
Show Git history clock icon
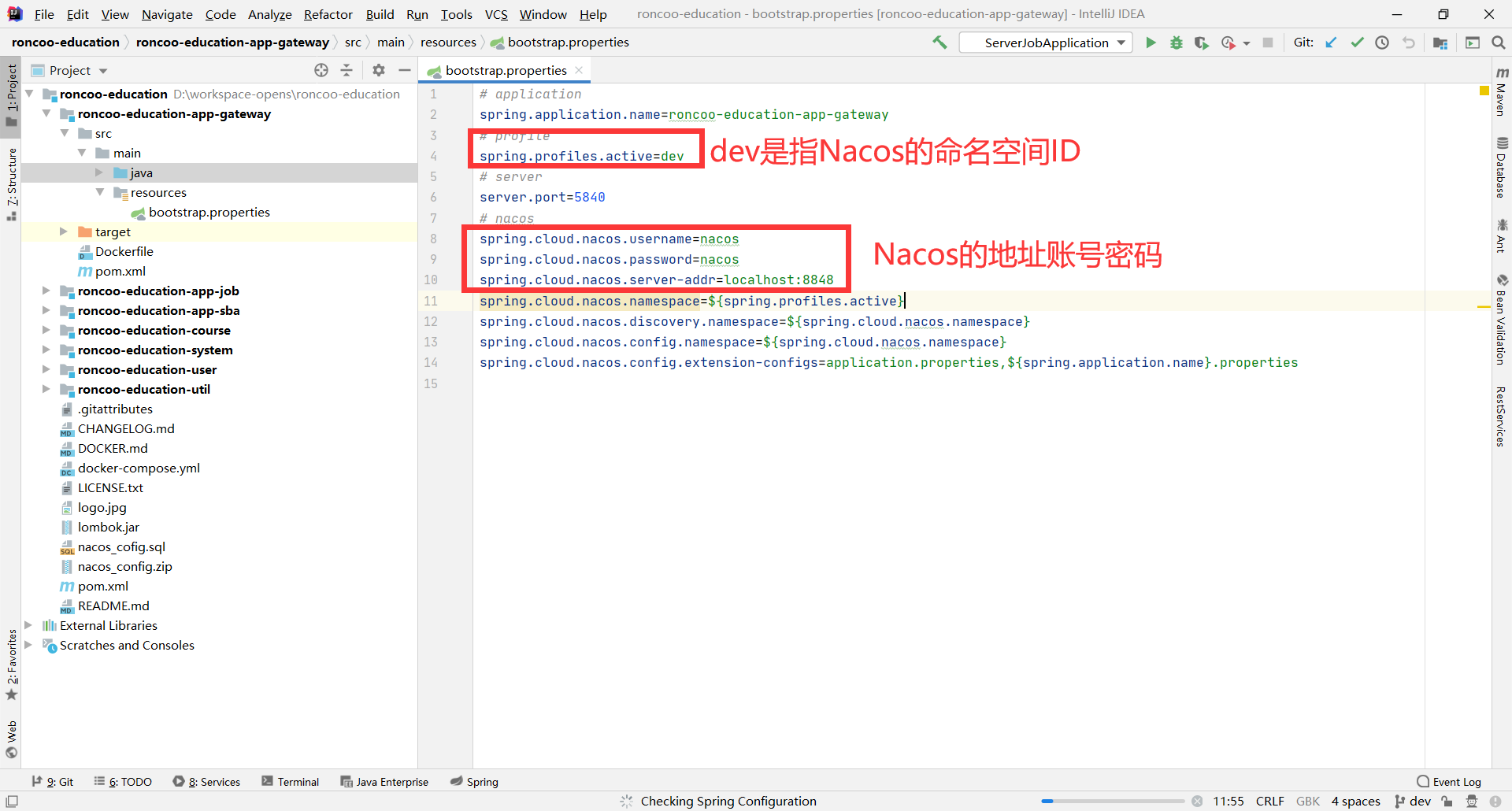pyautogui.click(x=1382, y=43)
